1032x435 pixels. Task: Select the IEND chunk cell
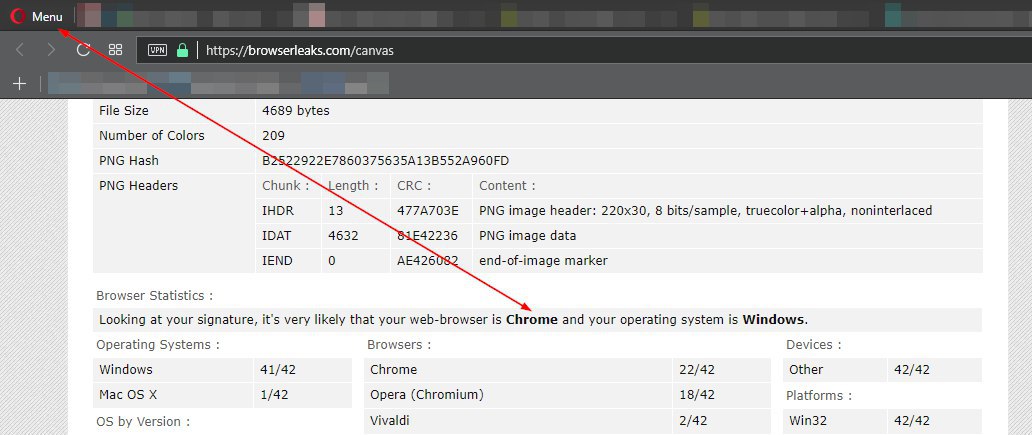pyautogui.click(x=278, y=261)
